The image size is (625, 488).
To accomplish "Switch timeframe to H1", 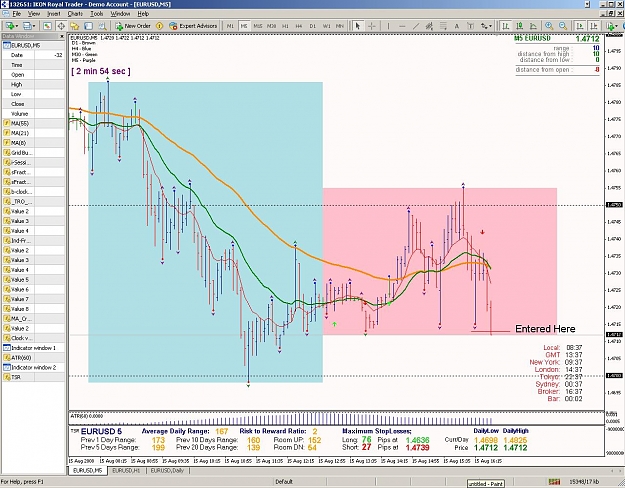I will pos(285,26).
